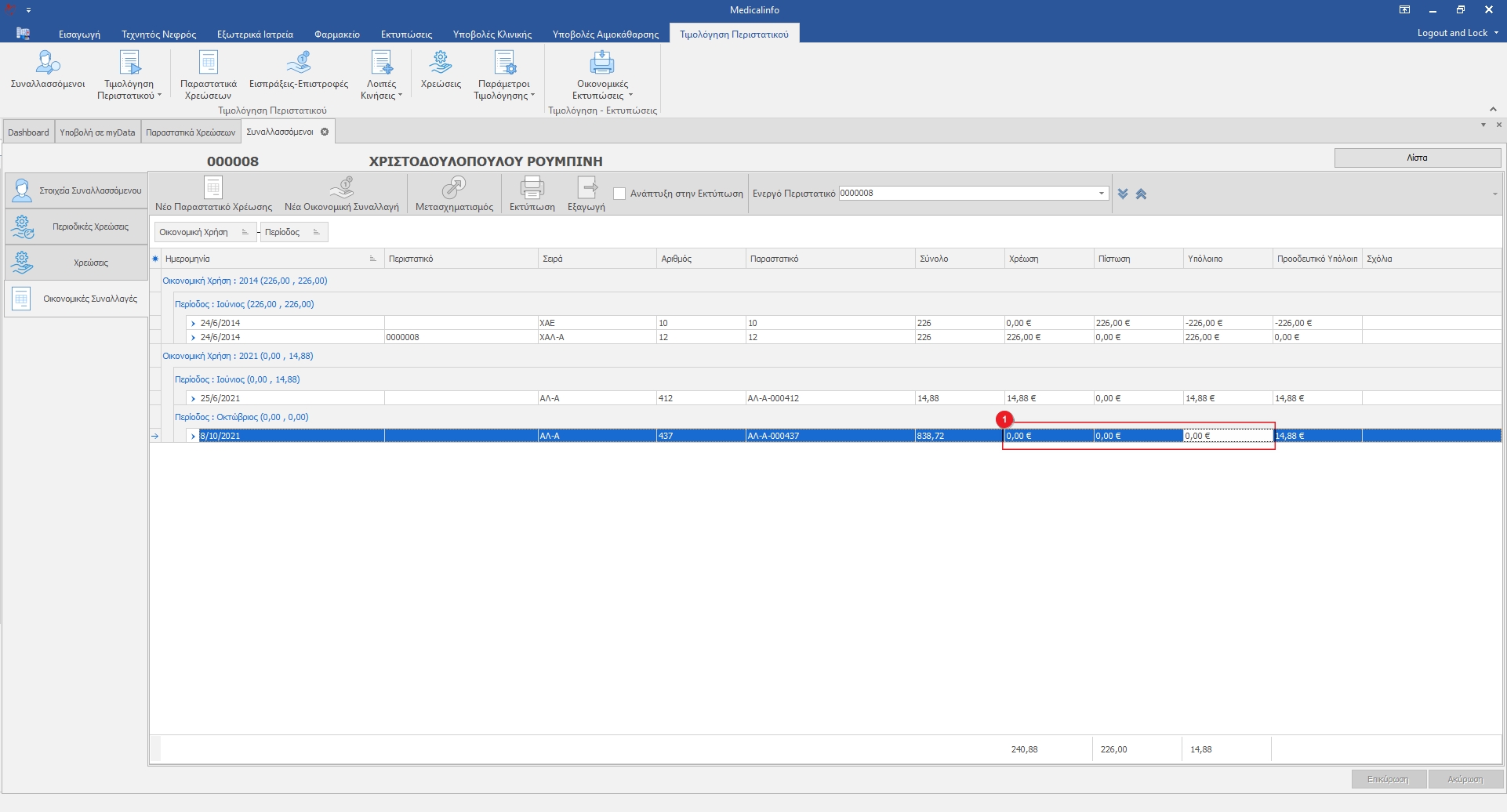Create Νέο Παραστατικό Χρέωσης
The width and height of the screenshot is (1507, 812).
[x=213, y=188]
